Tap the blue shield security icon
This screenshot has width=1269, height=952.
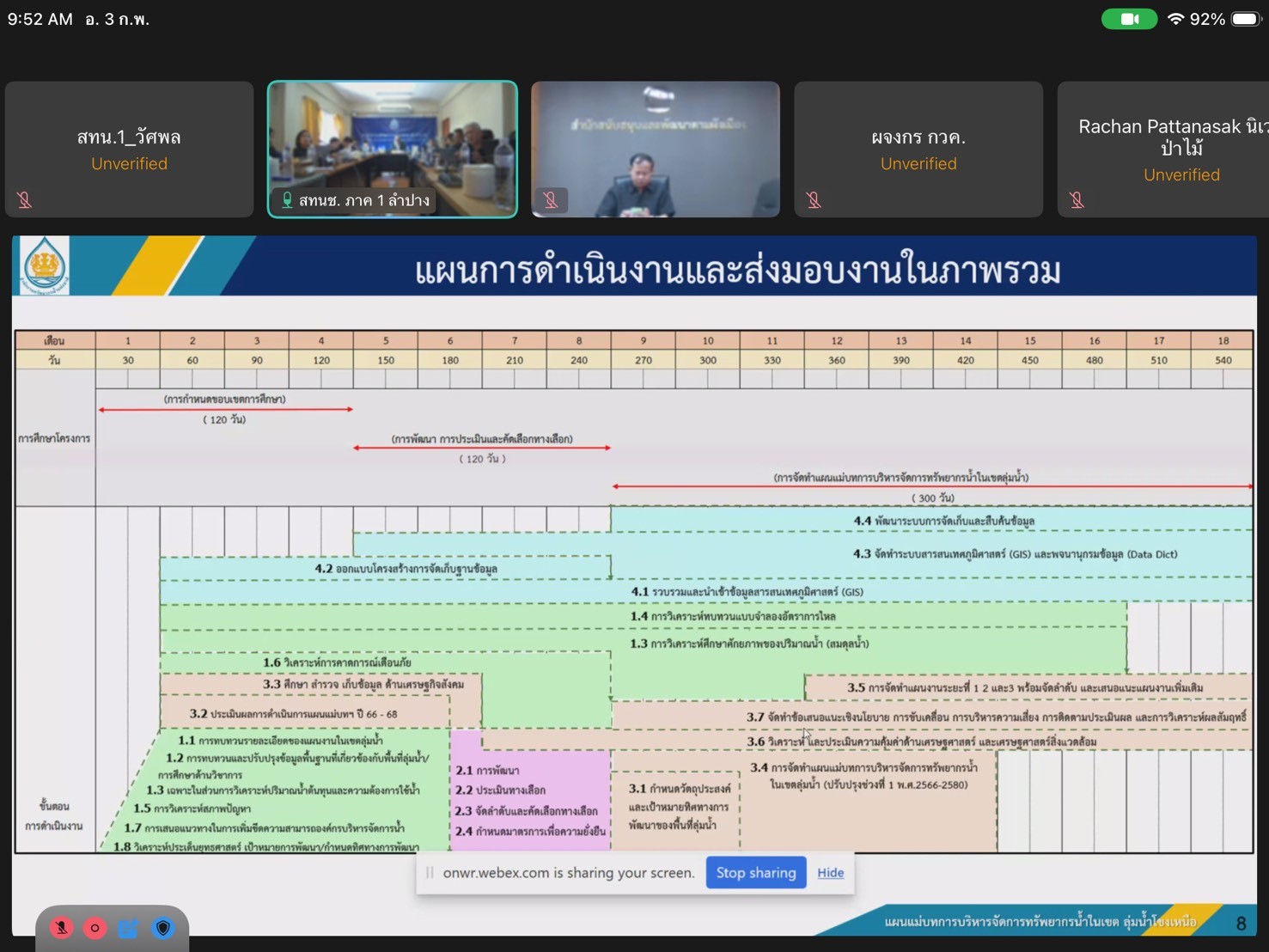click(163, 928)
